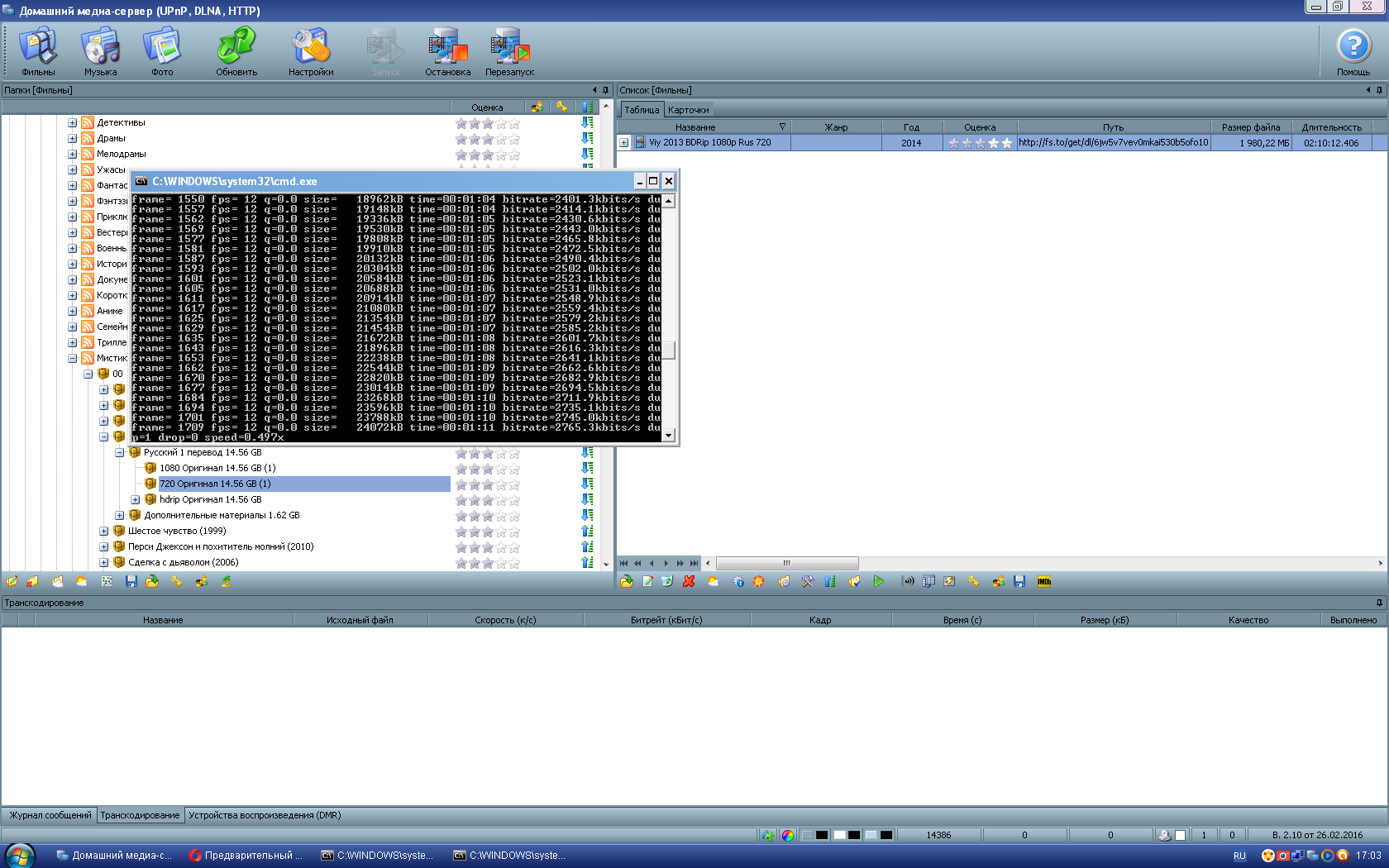Open the Журнал сообщений tab

tap(50, 815)
